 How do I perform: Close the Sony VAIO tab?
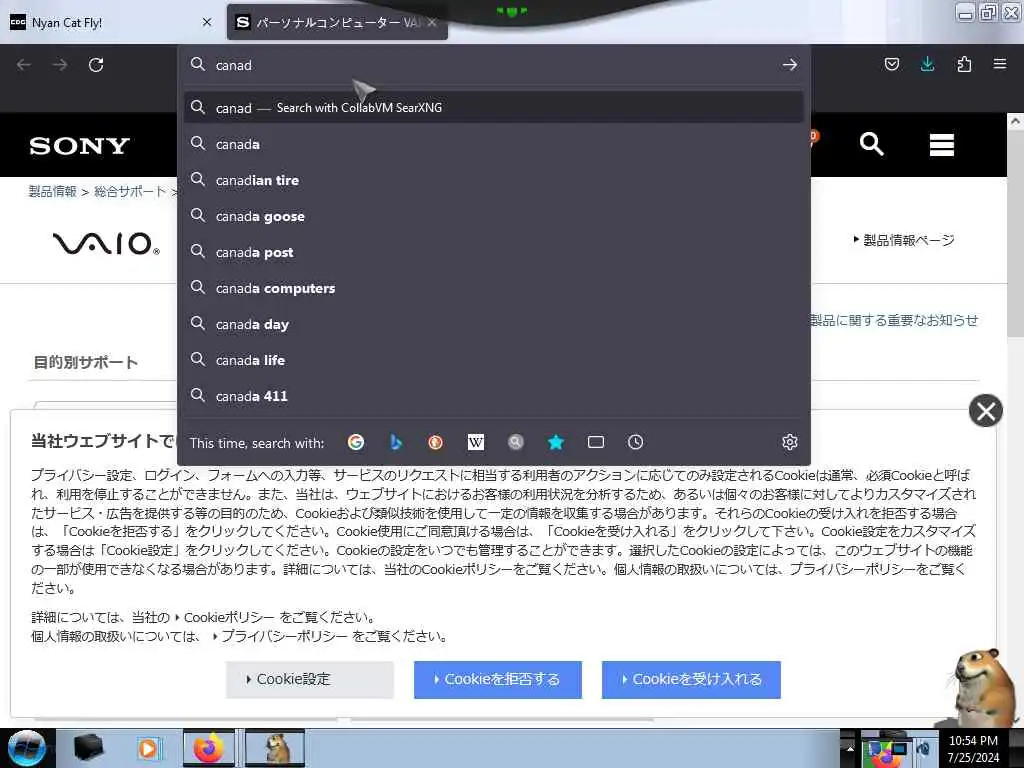(432, 22)
